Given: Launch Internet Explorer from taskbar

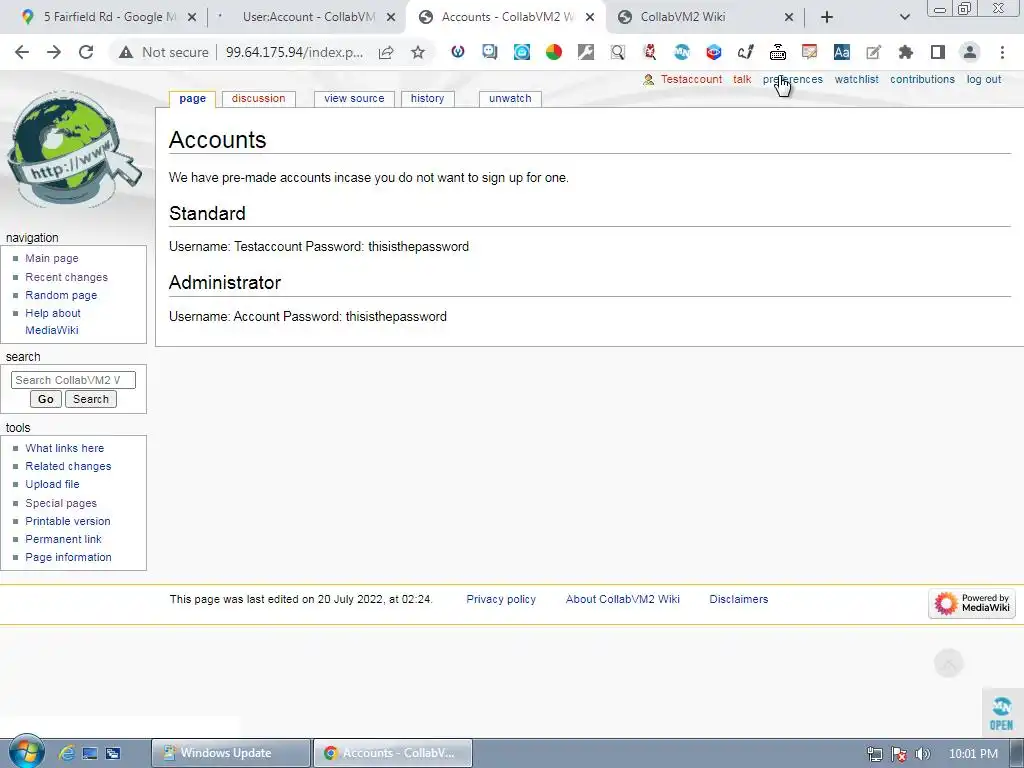Looking at the screenshot, I should [67, 753].
